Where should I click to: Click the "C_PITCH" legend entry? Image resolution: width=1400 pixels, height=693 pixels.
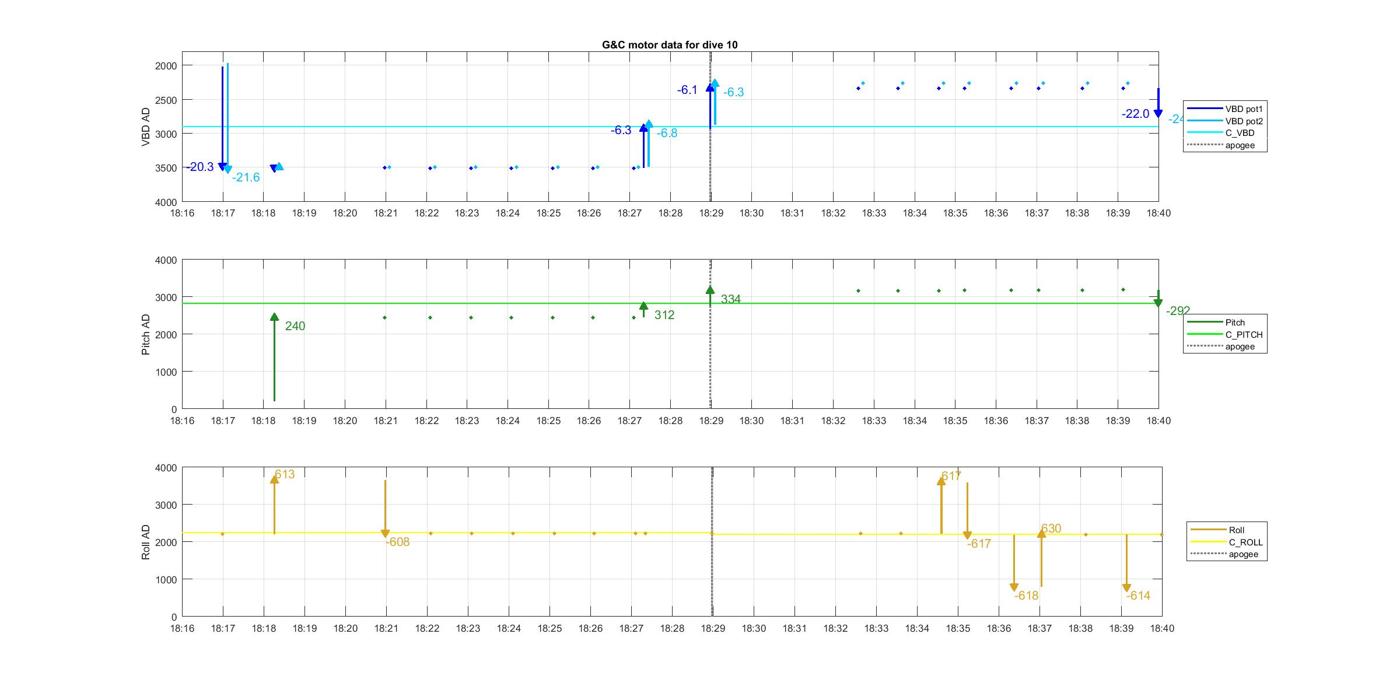(1244, 334)
